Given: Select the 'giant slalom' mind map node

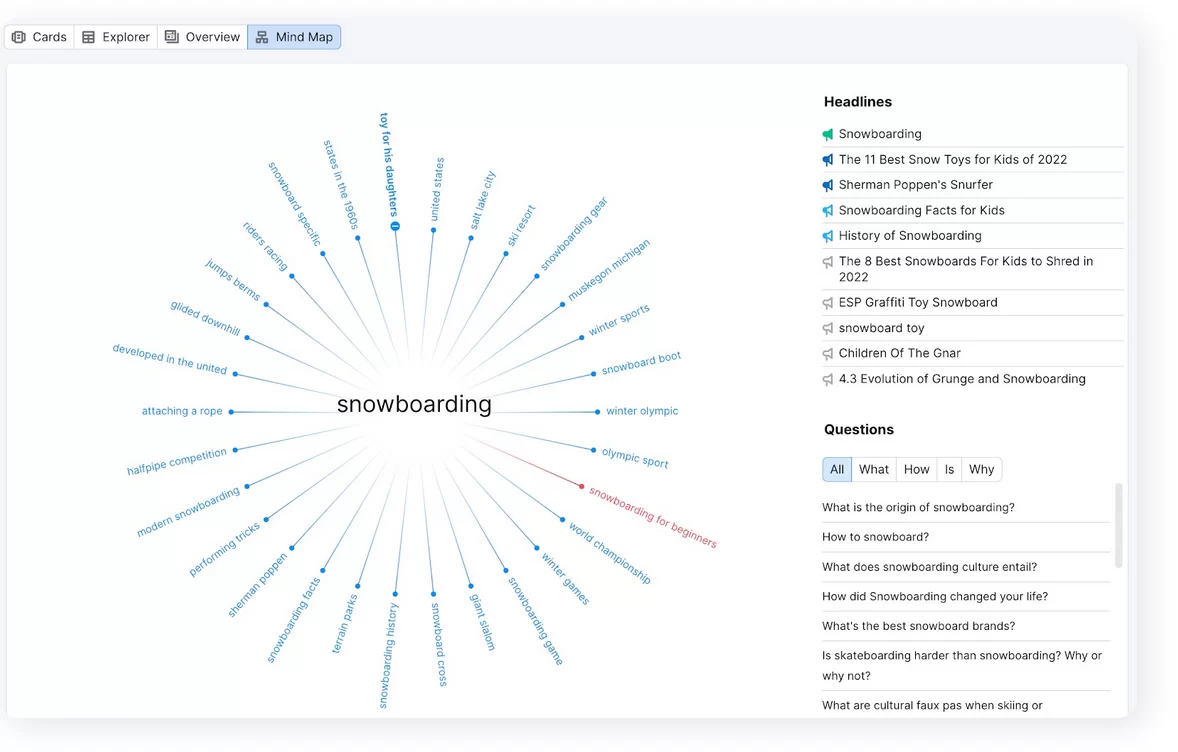Looking at the screenshot, I should [482, 622].
